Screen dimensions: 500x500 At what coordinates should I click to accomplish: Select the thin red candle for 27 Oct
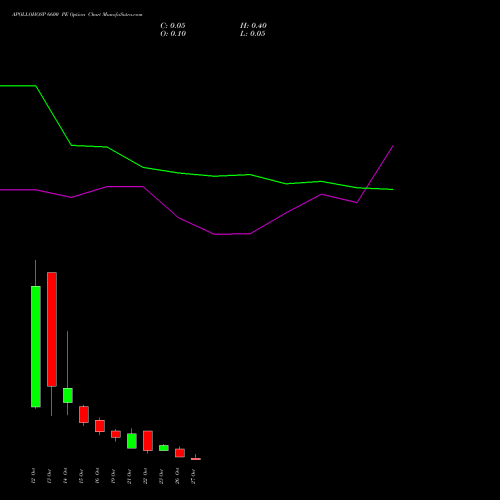coord(196,459)
